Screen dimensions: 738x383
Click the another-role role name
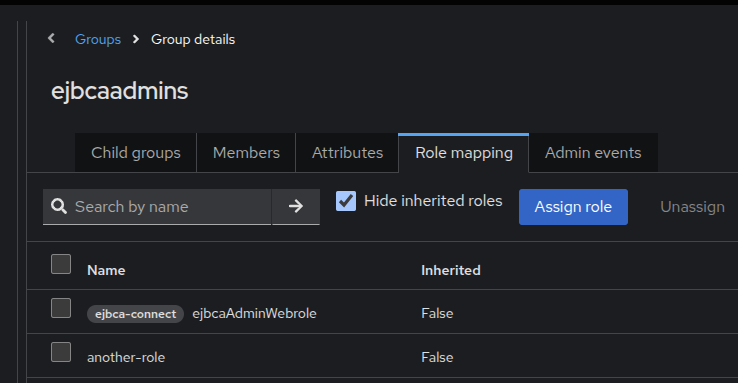click(x=126, y=358)
